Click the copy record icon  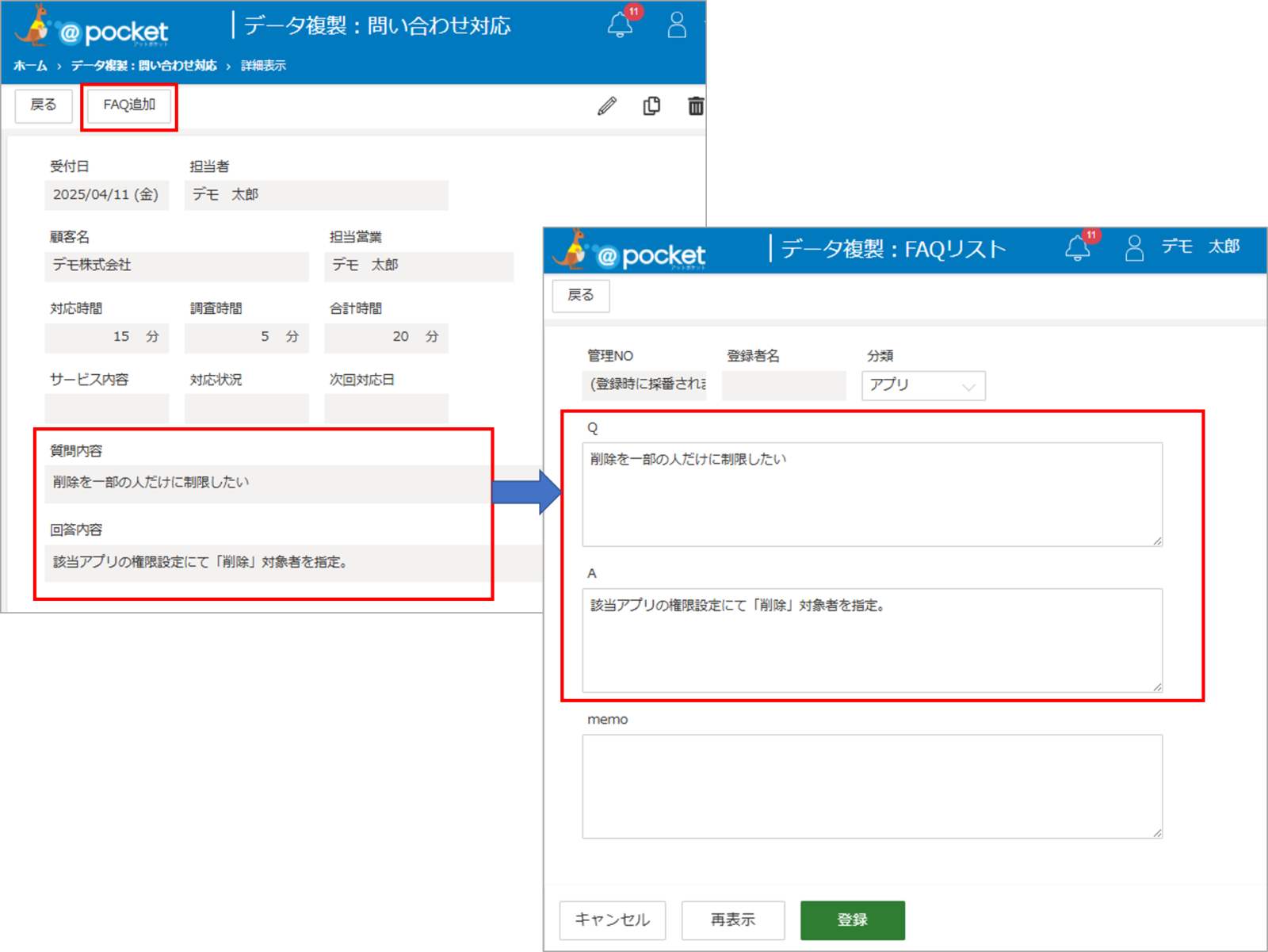point(651,105)
